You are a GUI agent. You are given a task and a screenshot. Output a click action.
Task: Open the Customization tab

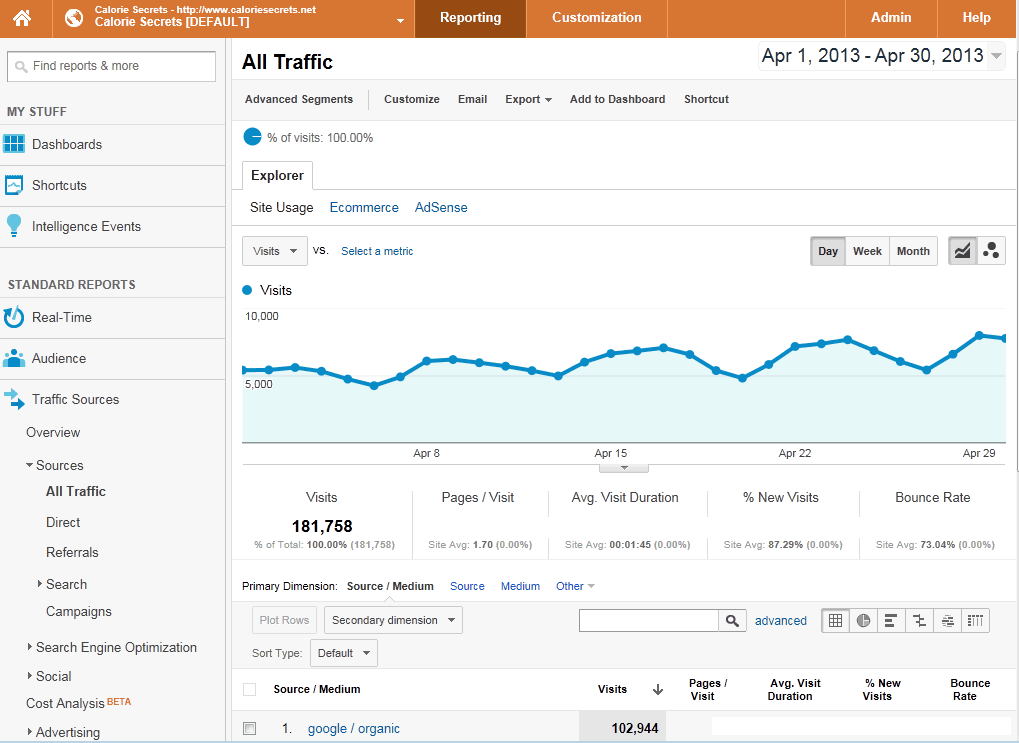[x=597, y=18]
